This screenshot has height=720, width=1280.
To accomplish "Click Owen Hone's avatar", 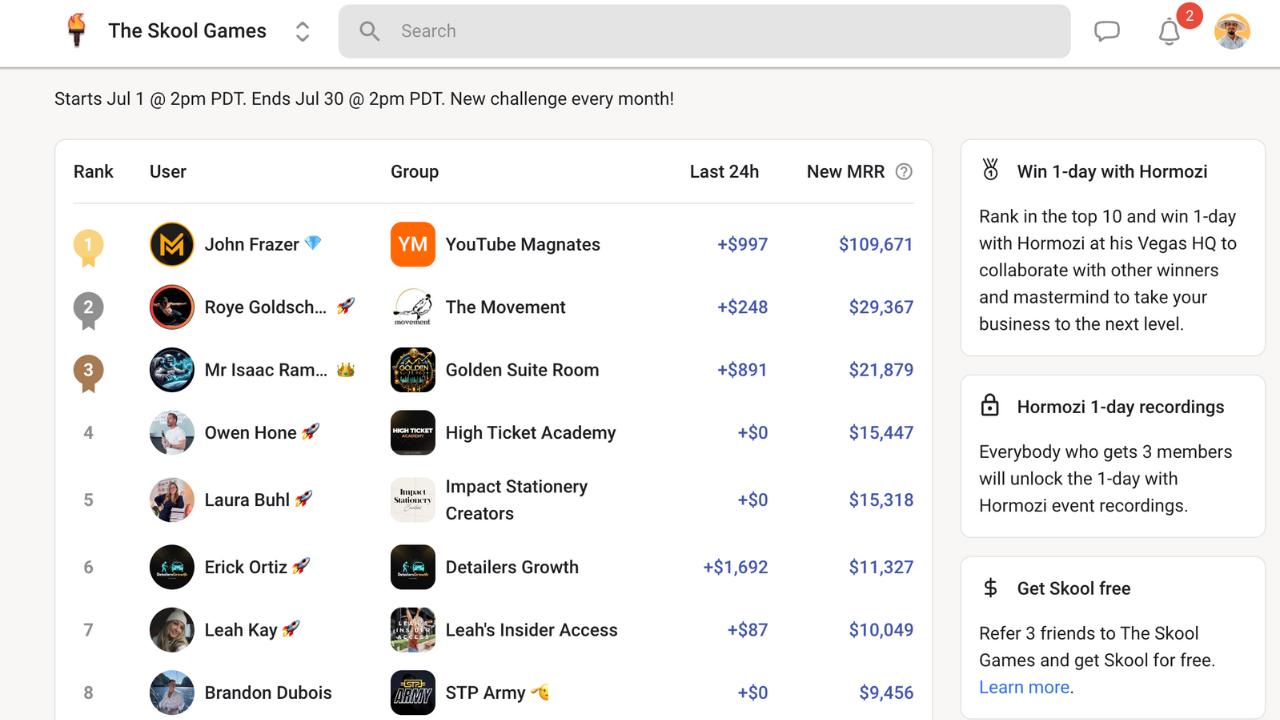I will 172,433.
